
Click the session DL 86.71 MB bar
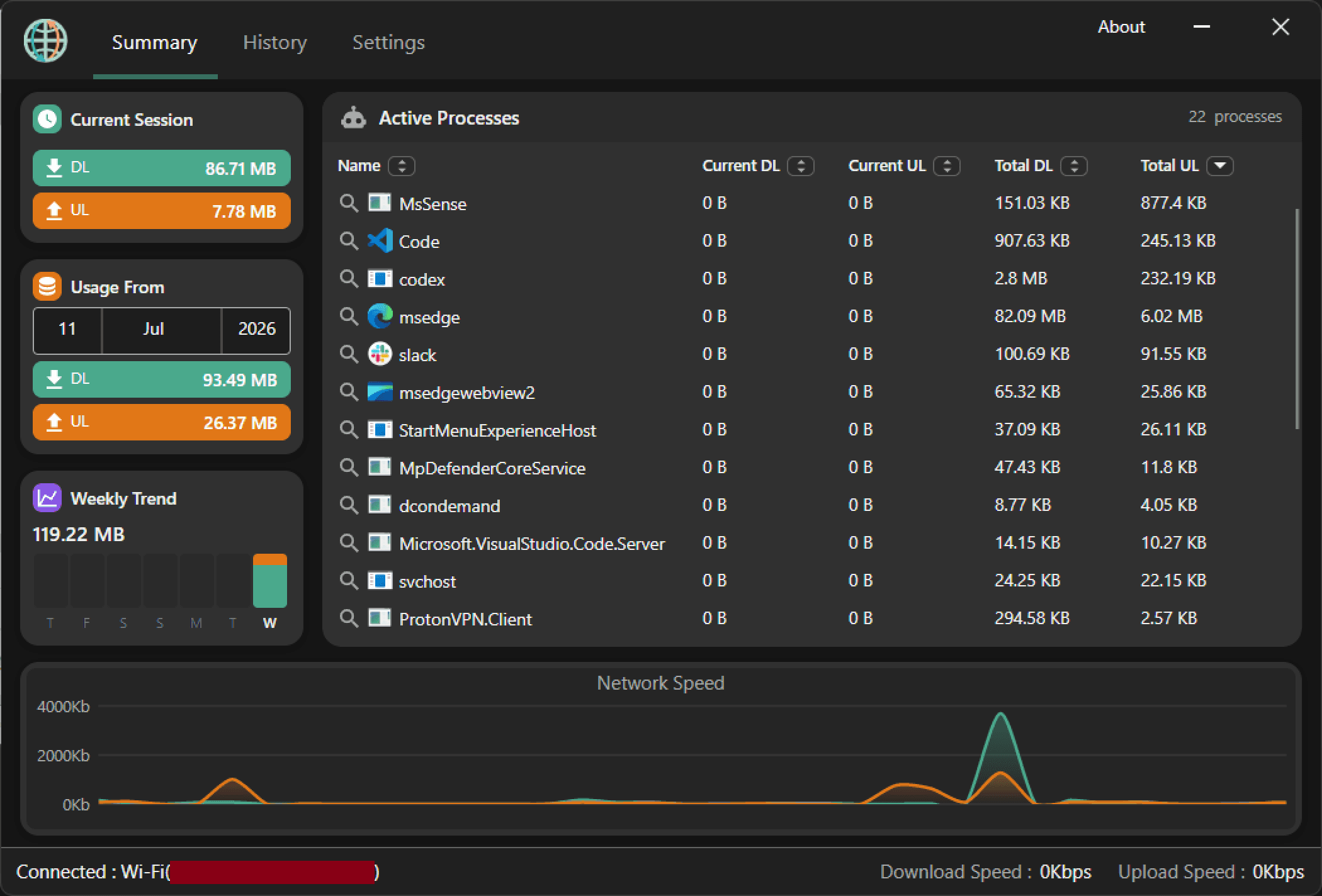pos(162,168)
